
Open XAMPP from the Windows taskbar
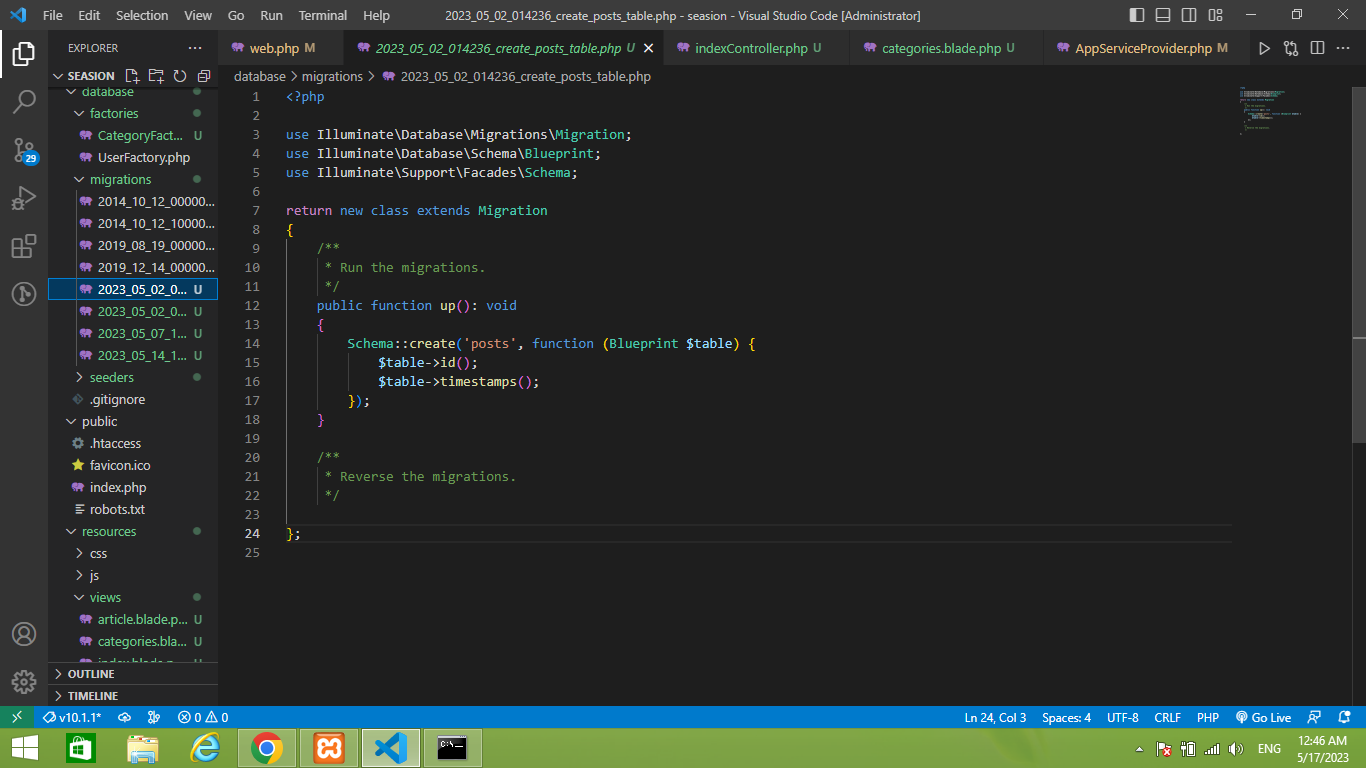(329, 748)
